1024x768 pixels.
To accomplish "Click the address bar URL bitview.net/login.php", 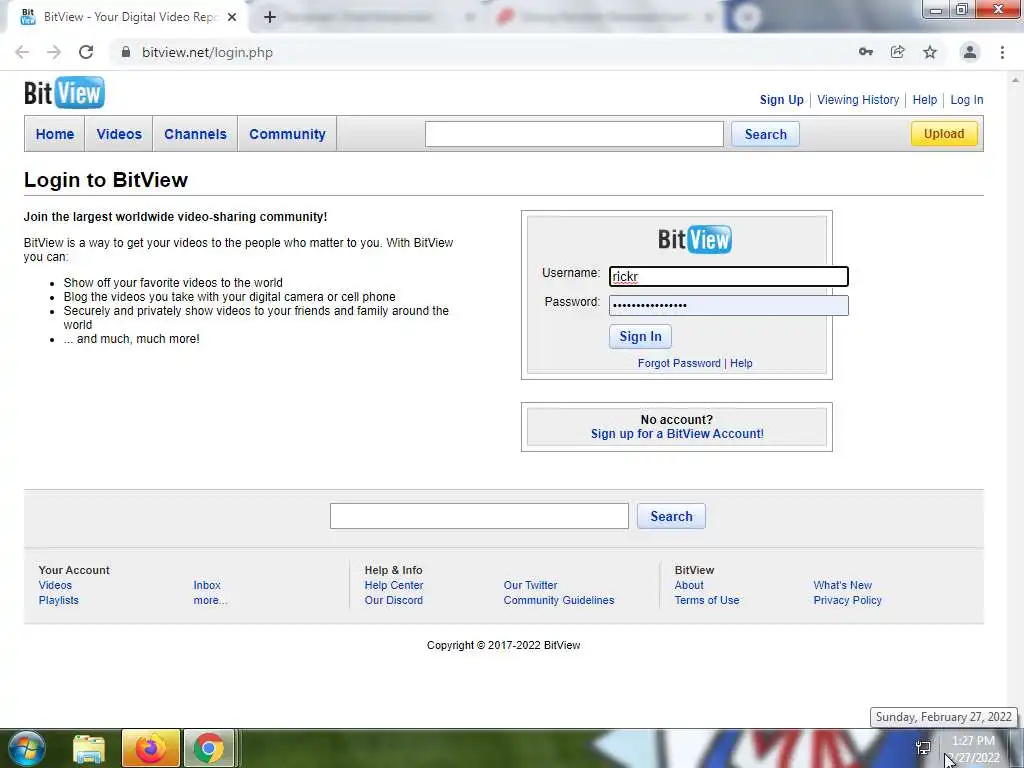I will click(x=207, y=52).
